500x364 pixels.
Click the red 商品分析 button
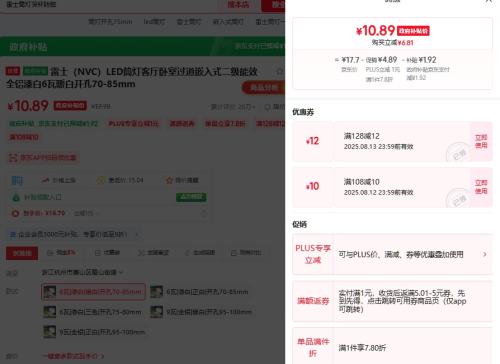click(x=263, y=88)
